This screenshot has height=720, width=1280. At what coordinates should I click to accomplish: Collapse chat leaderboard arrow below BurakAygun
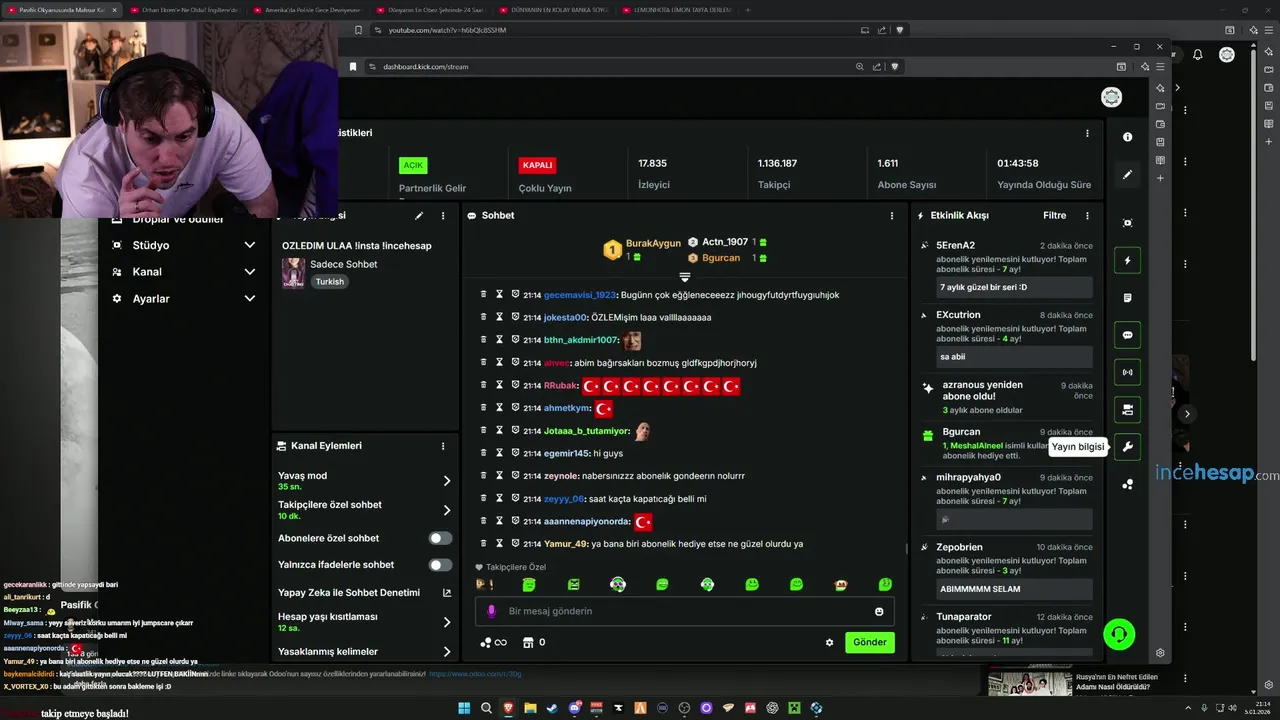(x=685, y=276)
